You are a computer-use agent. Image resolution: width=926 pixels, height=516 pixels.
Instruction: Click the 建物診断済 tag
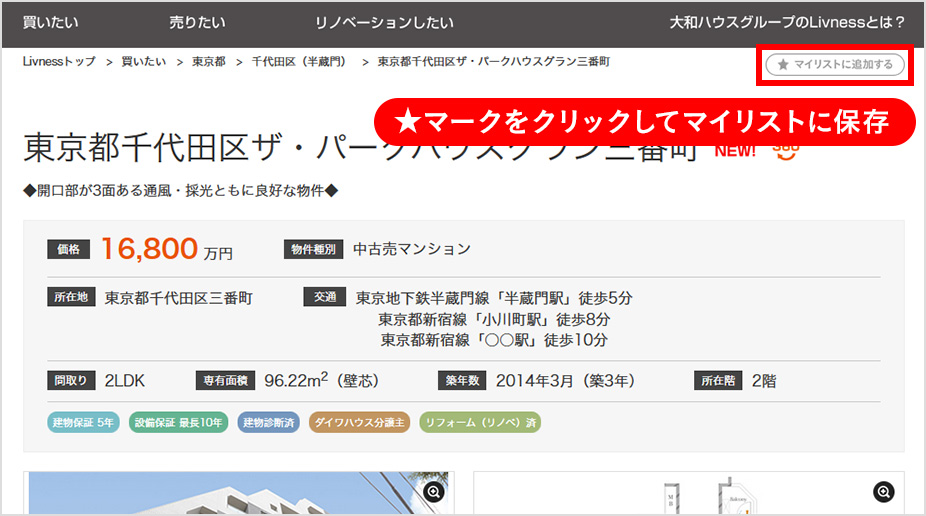[x=269, y=422]
